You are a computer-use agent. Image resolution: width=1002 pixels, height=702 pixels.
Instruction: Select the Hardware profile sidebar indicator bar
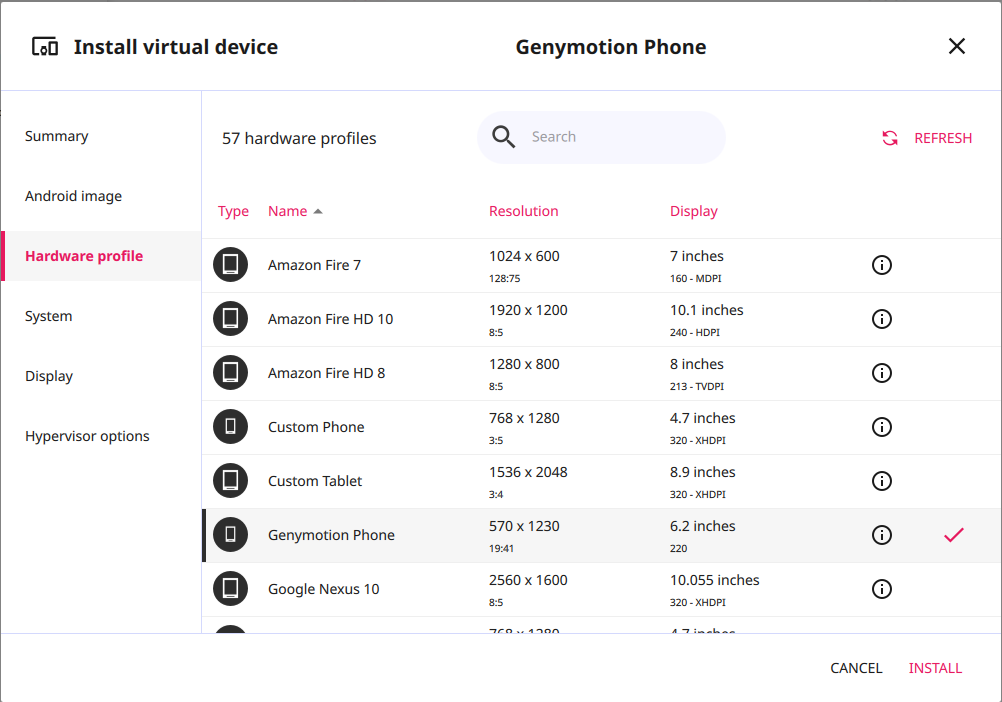coord(3,256)
